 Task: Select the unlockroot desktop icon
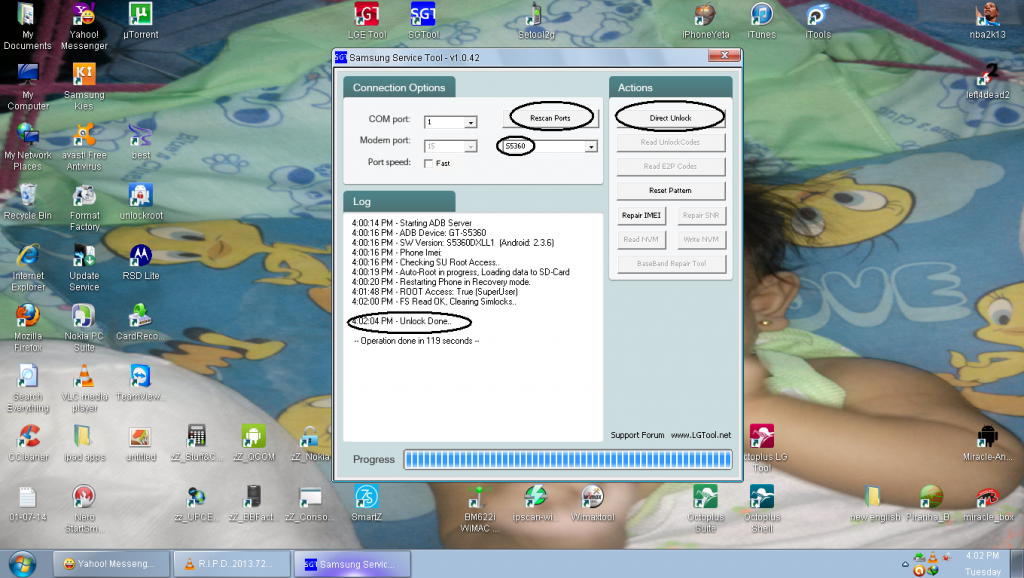140,201
